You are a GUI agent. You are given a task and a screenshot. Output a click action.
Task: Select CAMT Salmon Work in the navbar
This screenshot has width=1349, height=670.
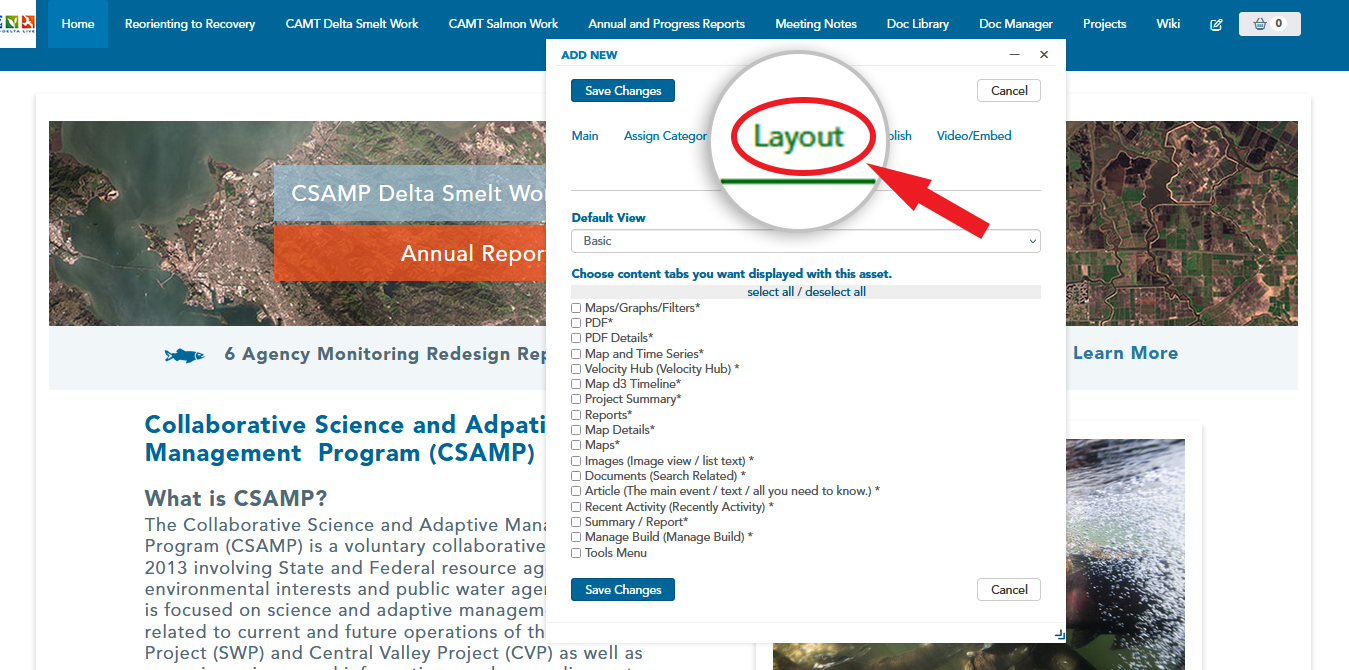tap(503, 24)
